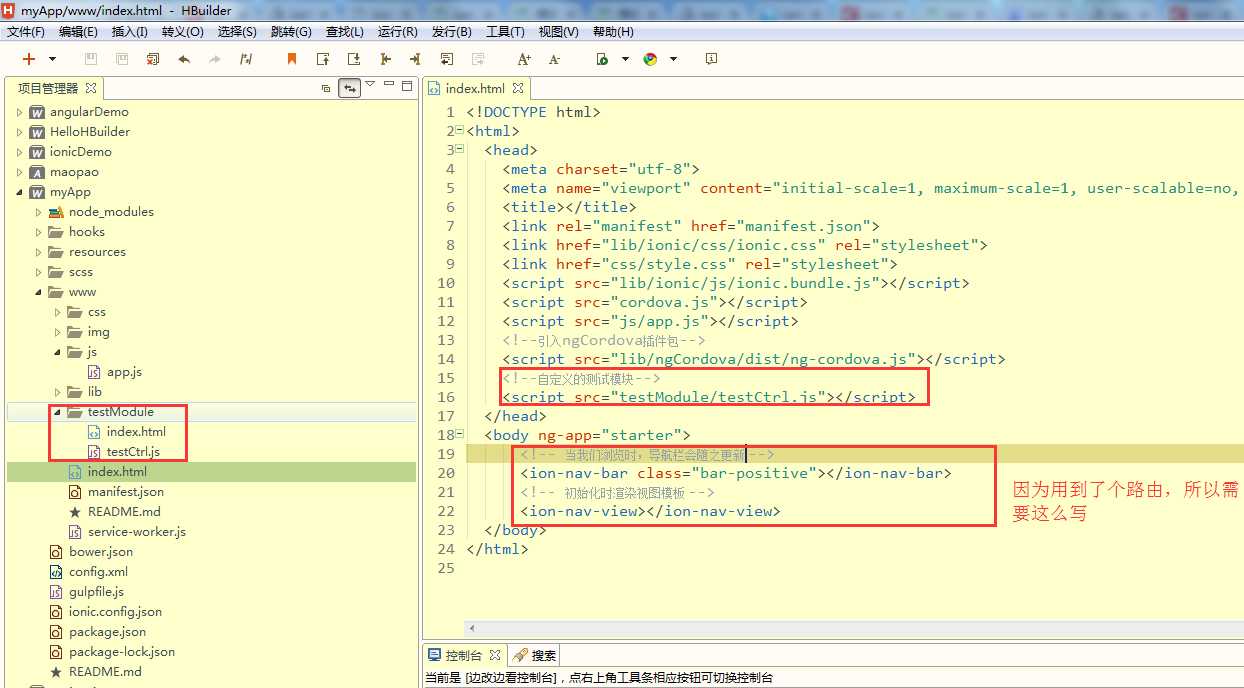The height and width of the screenshot is (688, 1244).
Task: Expand the maopao project
Action: (x=19, y=172)
